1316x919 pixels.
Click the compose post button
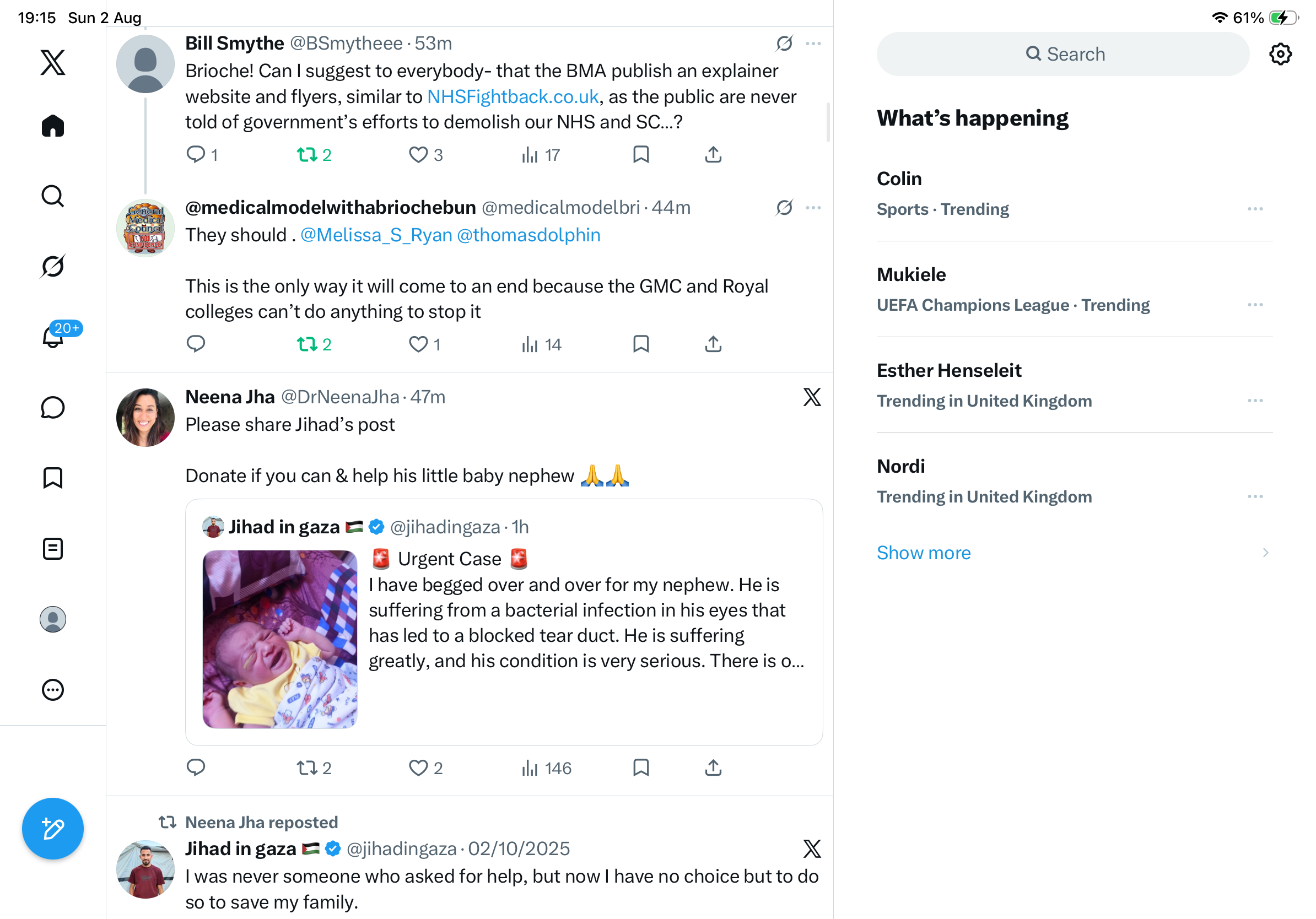(53, 828)
